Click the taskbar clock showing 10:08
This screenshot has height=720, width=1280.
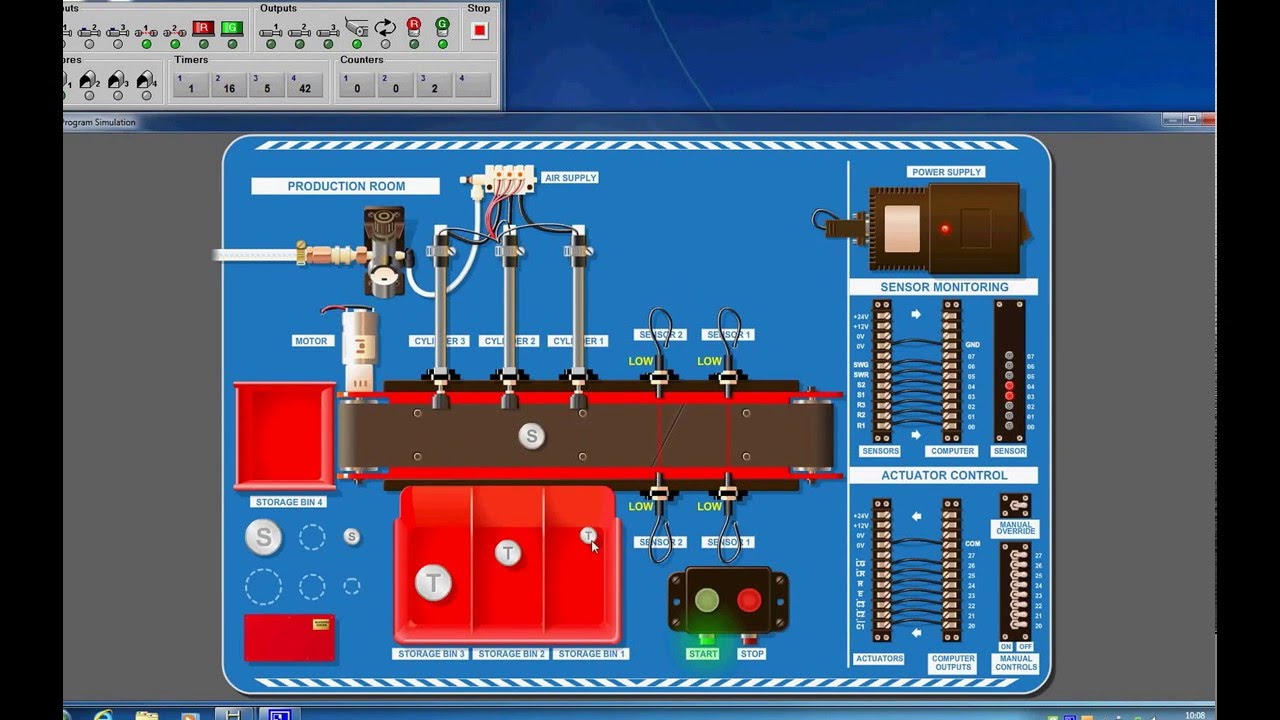point(1194,715)
